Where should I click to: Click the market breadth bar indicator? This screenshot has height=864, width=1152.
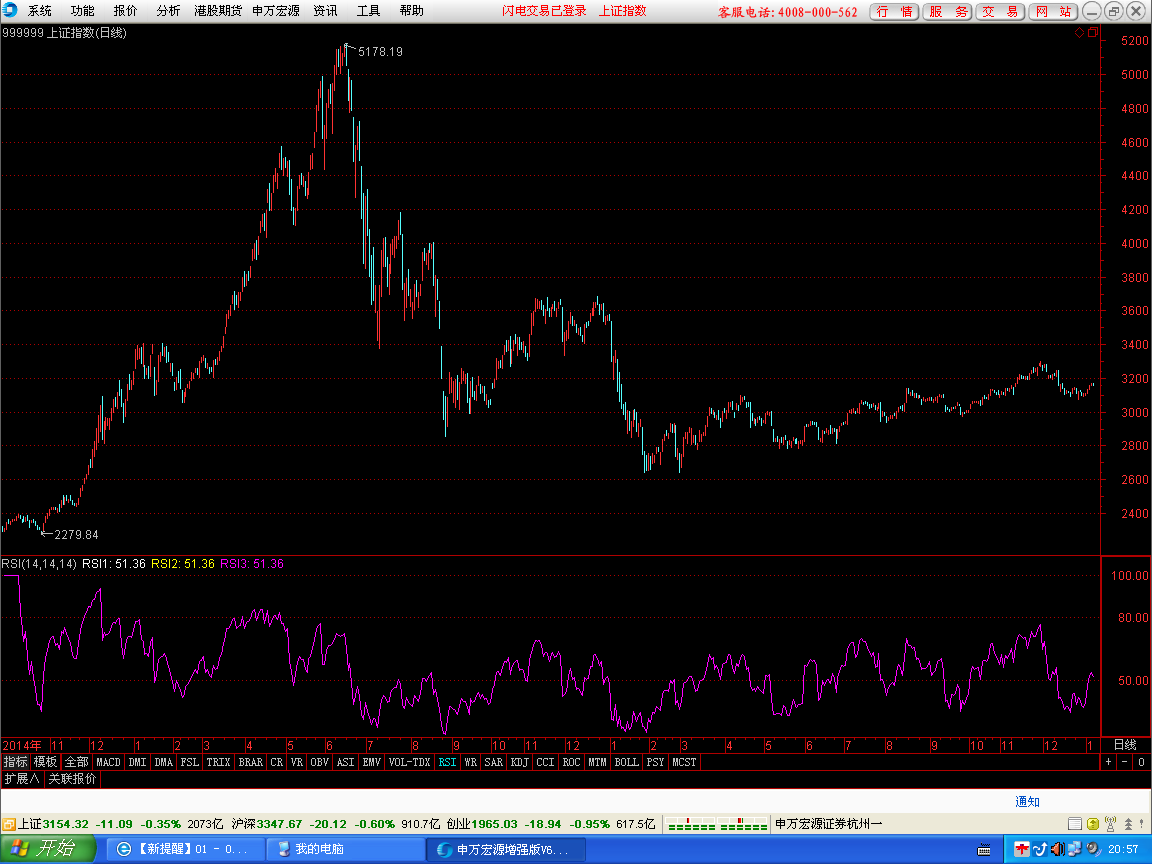pos(716,824)
